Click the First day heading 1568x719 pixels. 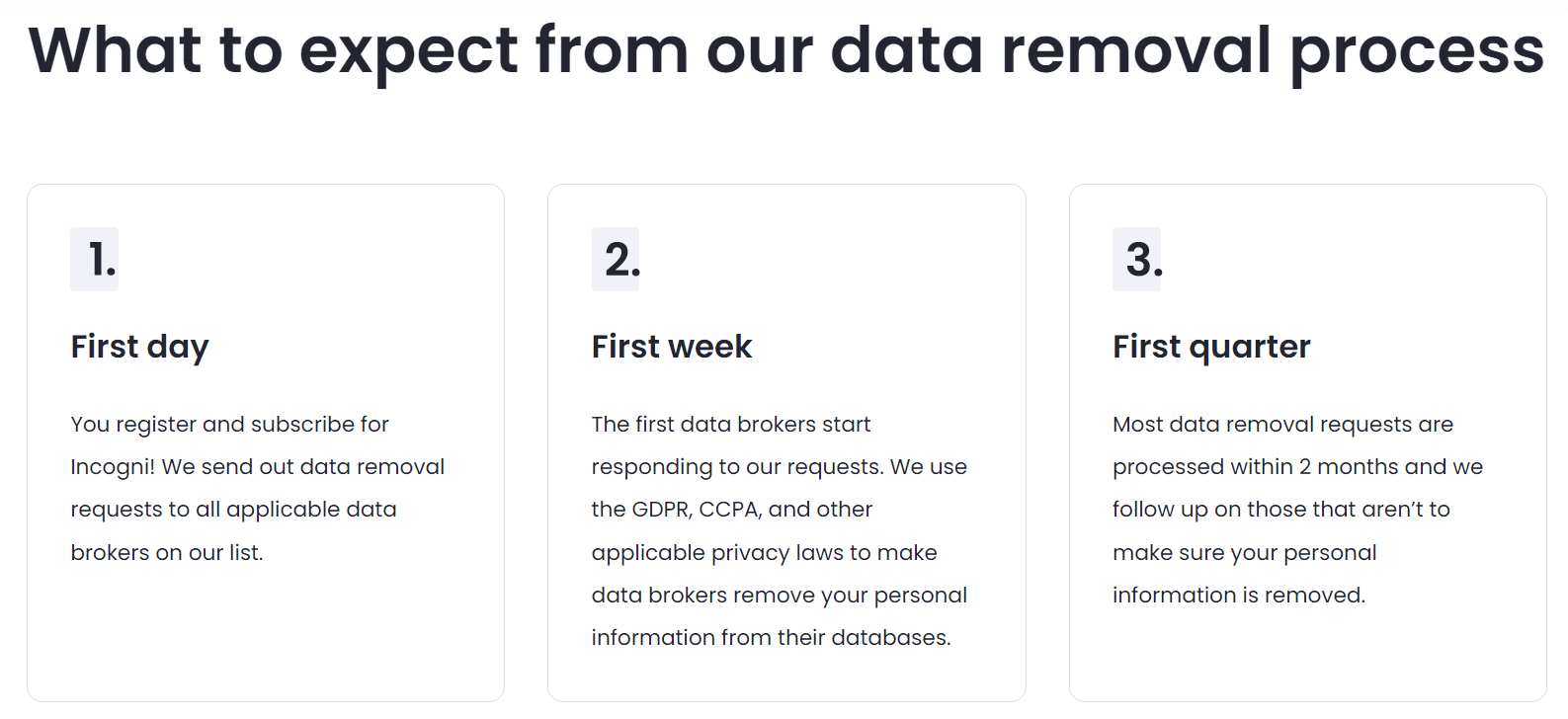[139, 347]
